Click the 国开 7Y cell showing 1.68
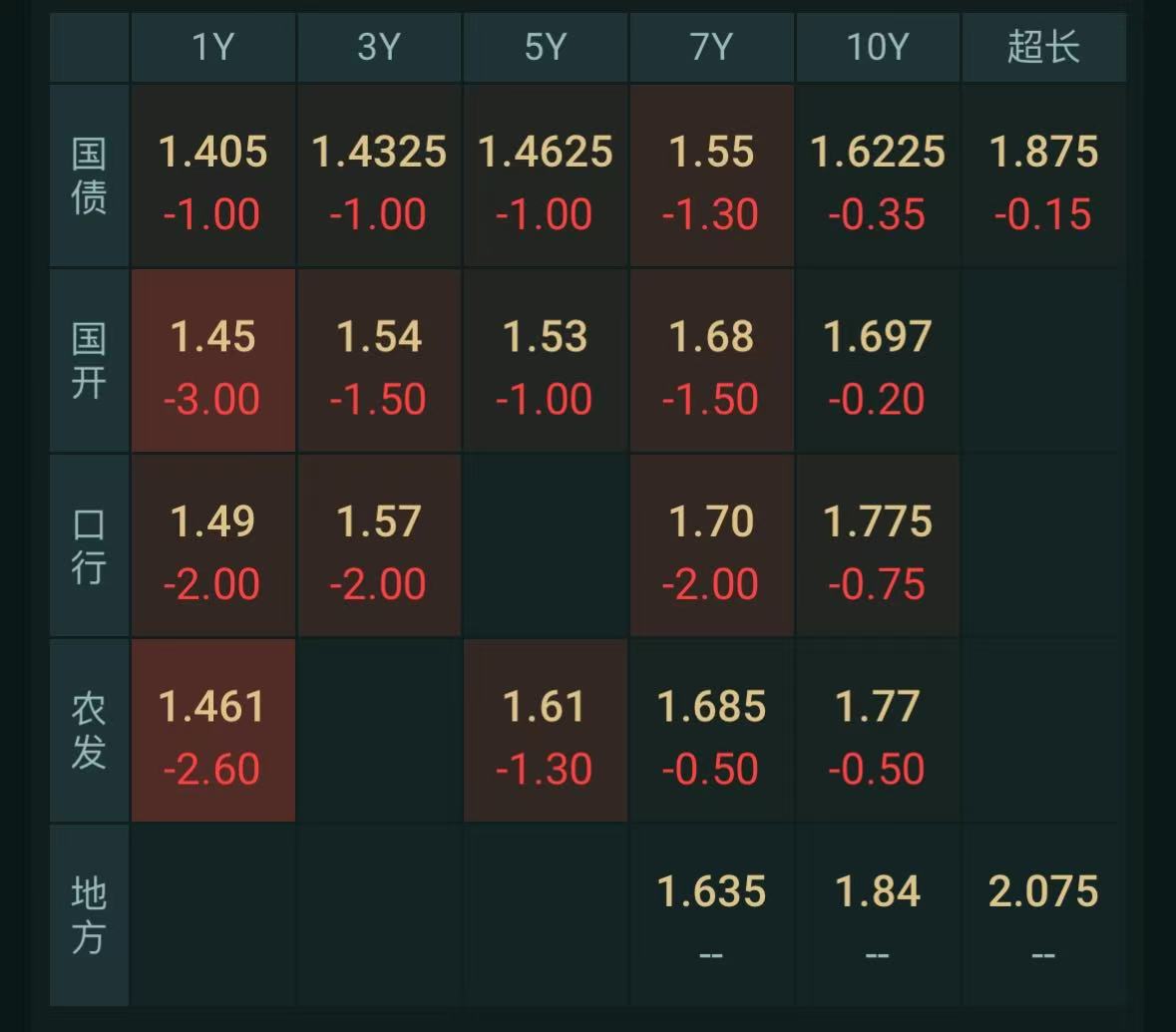 712,361
